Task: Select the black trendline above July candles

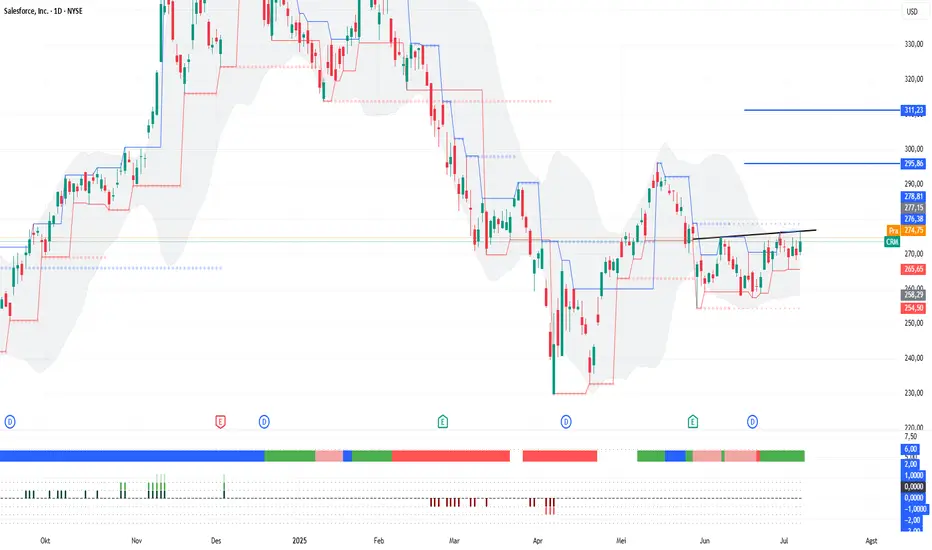Action: (754, 234)
